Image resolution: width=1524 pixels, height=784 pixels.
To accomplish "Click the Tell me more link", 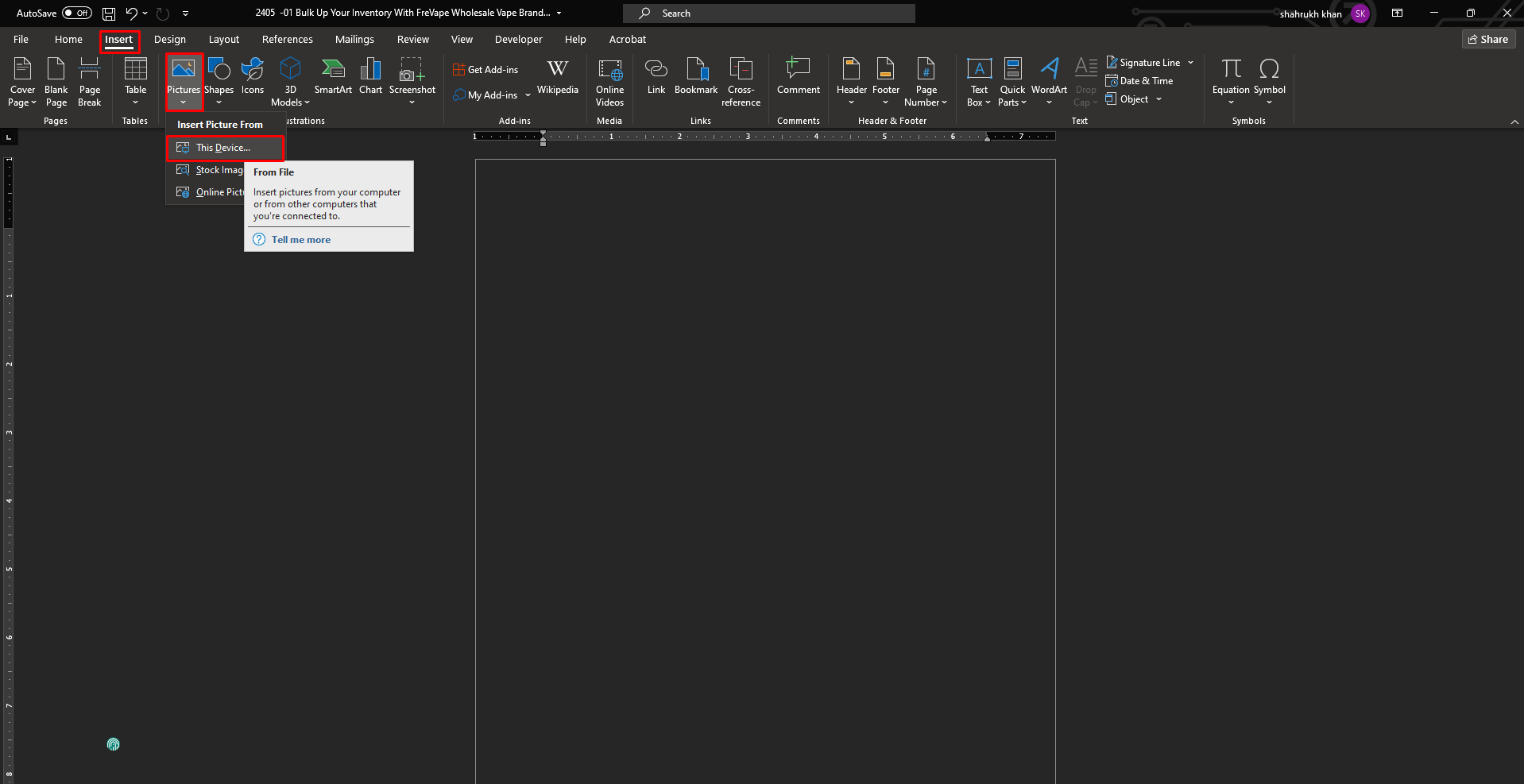I will pos(300,240).
